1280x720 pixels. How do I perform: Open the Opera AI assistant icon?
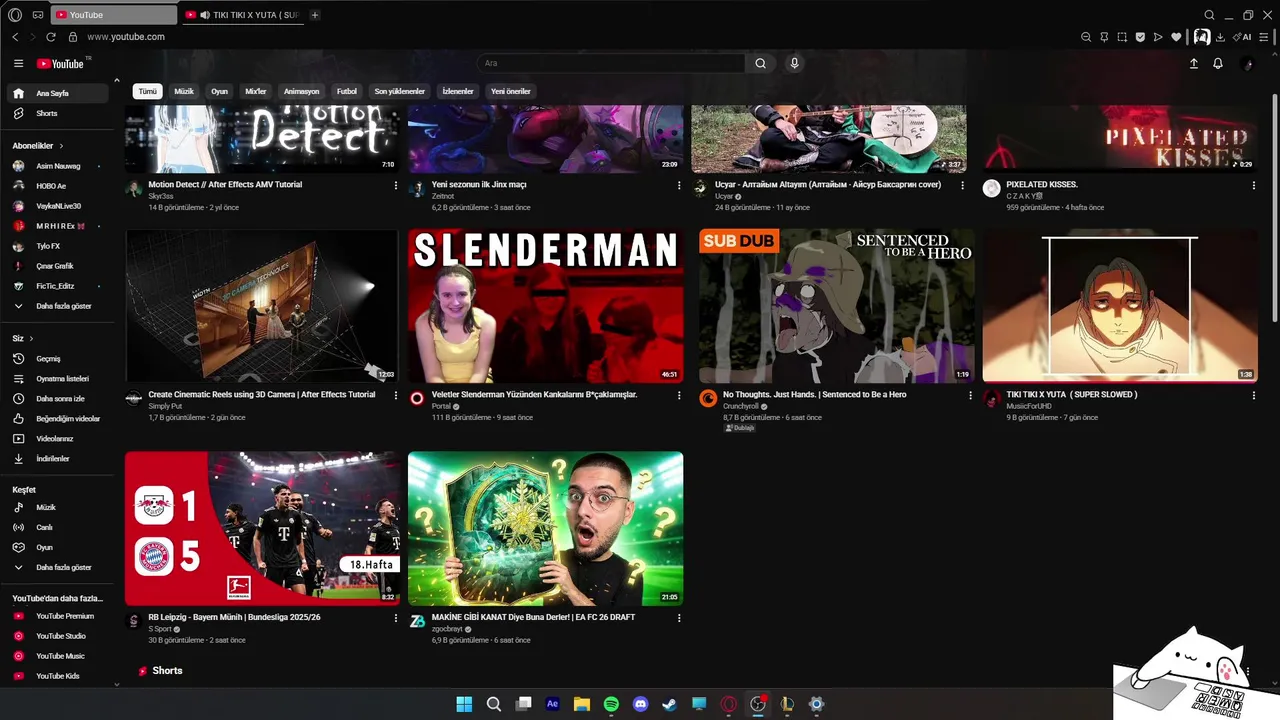[x=1243, y=37]
